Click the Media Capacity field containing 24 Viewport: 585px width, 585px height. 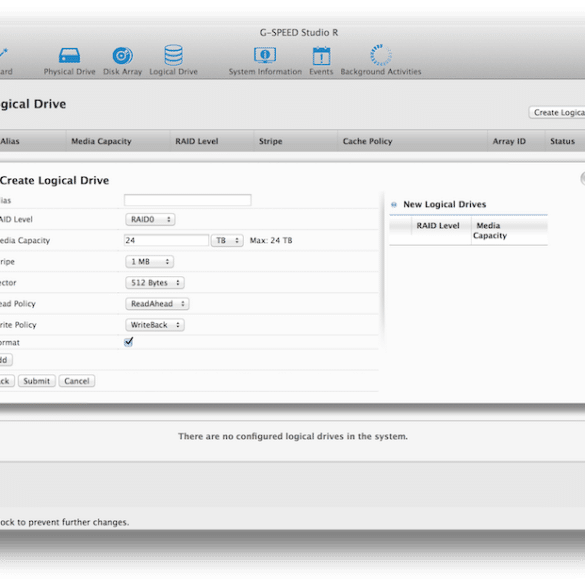pyautogui.click(x=166, y=240)
